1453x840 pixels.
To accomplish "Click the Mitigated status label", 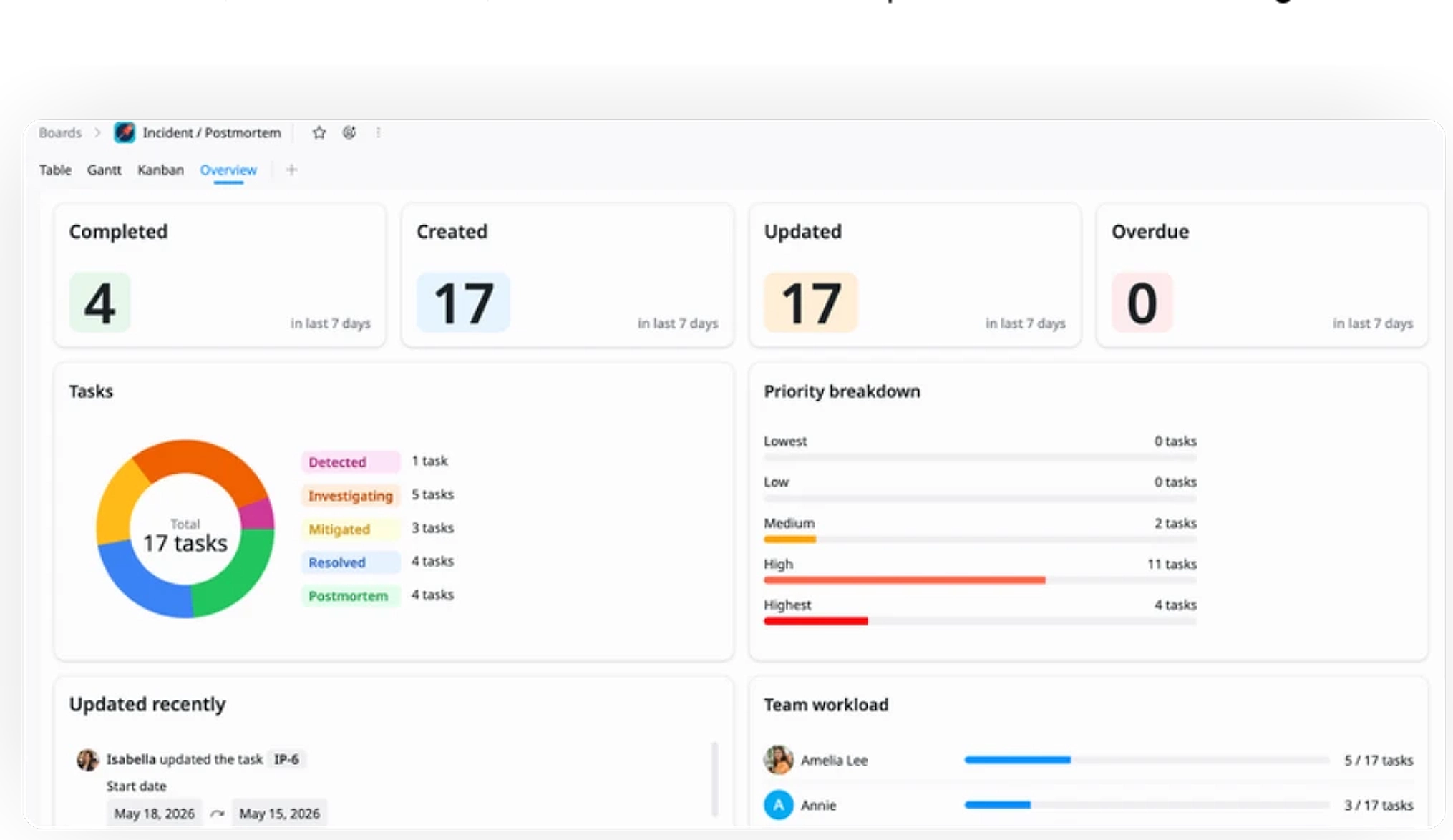I will coord(350,529).
